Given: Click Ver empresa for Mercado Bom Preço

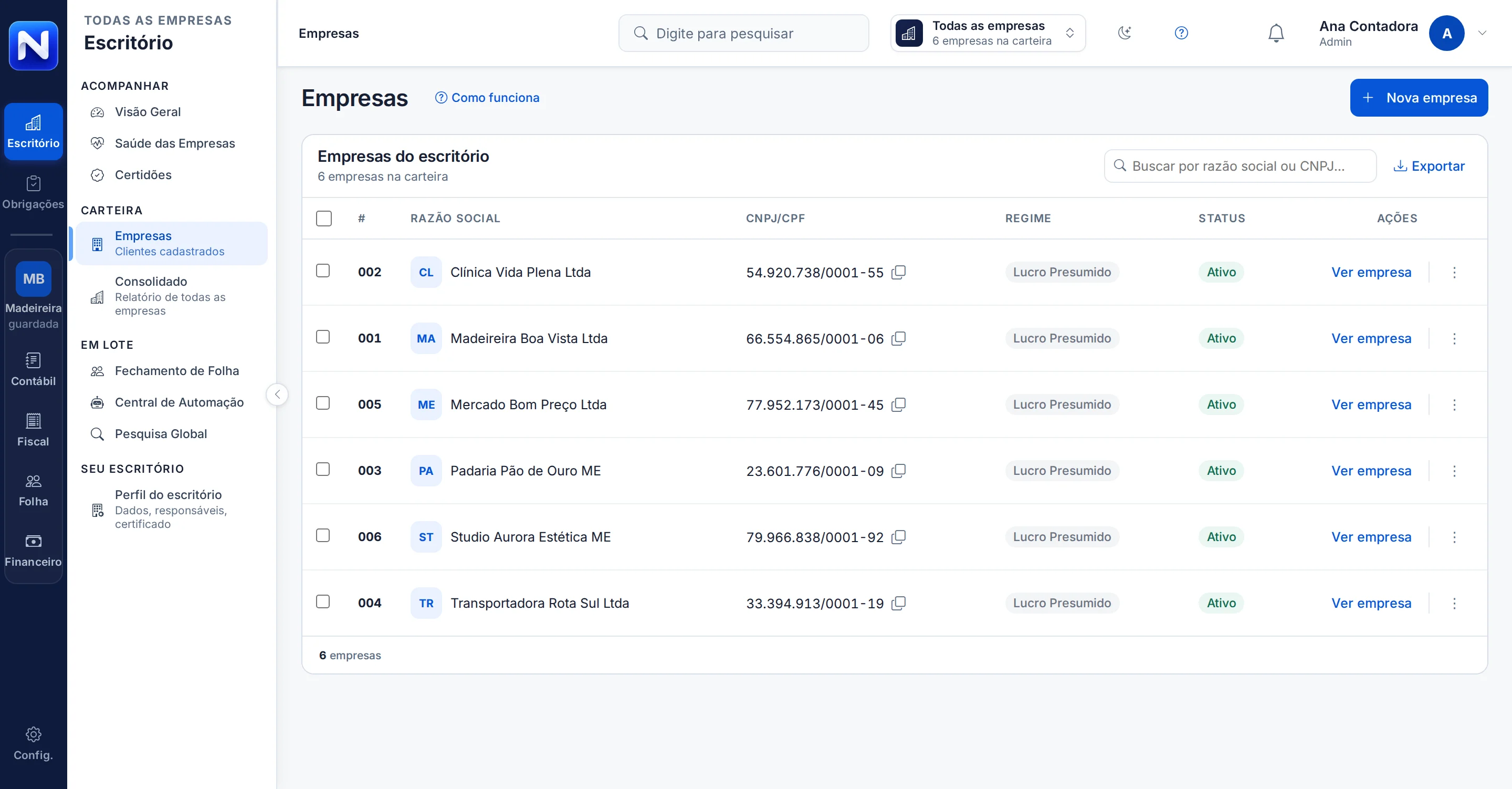Looking at the screenshot, I should (x=1371, y=405).
